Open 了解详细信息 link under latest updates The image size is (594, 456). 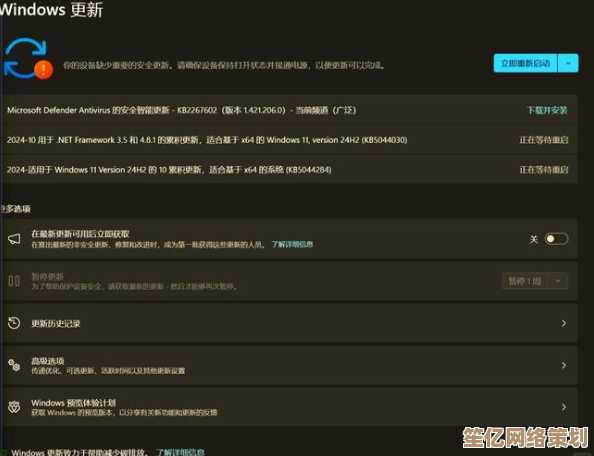coord(292,244)
